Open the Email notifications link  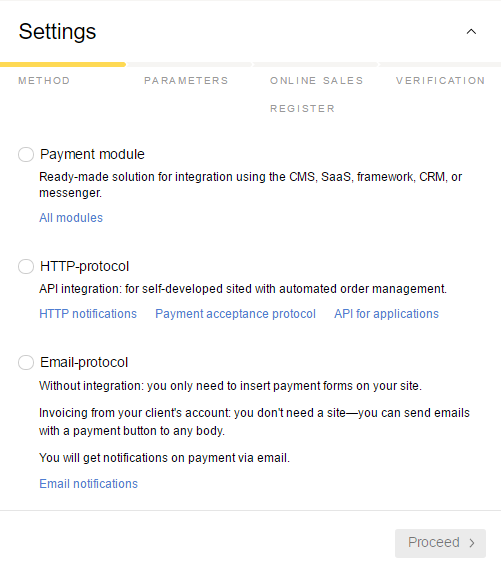[88, 484]
